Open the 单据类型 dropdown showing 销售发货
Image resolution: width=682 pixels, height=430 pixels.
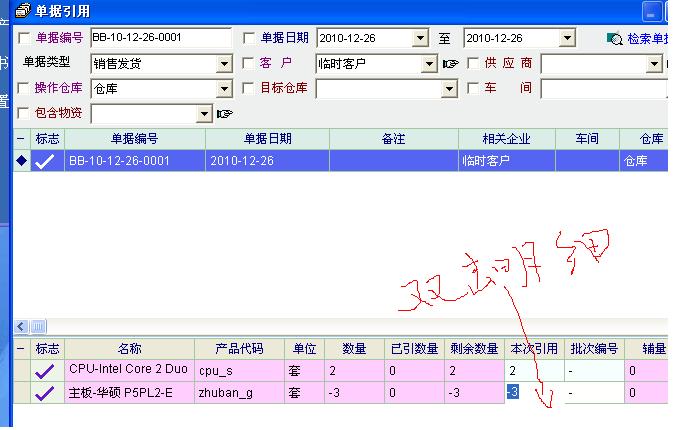pyautogui.click(x=224, y=64)
